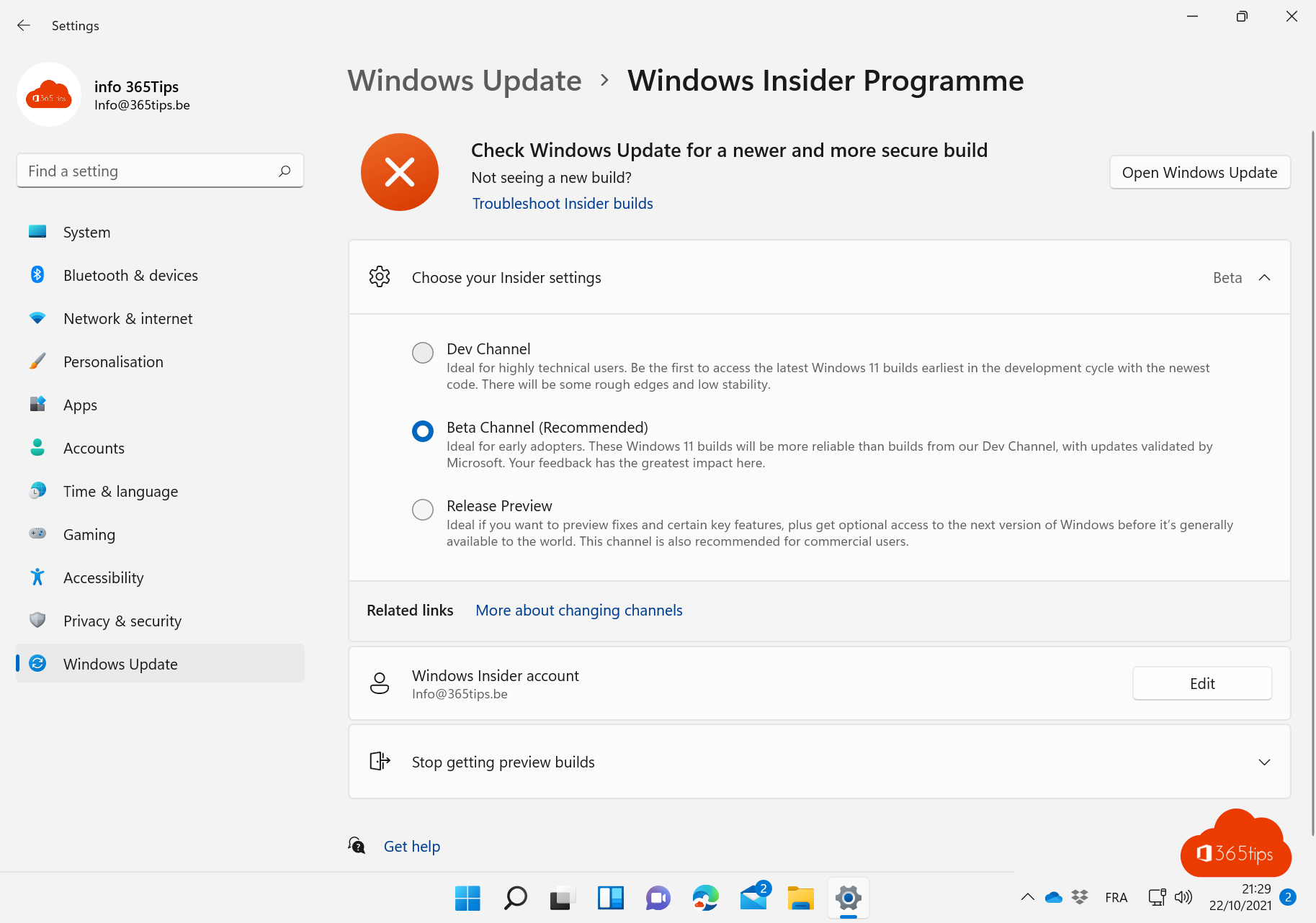Image resolution: width=1316 pixels, height=923 pixels.
Task: Expand Stop getting preview builds section
Action: [1264, 762]
